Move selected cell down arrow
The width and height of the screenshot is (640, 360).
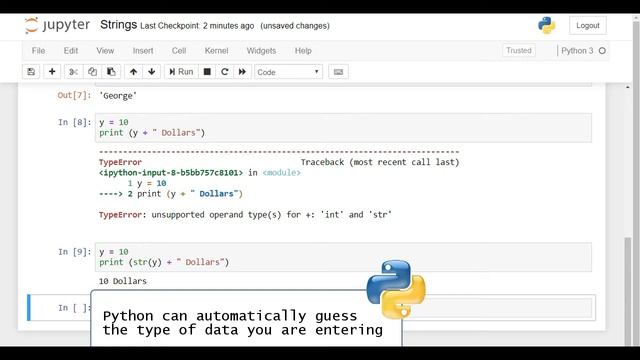tap(151, 72)
